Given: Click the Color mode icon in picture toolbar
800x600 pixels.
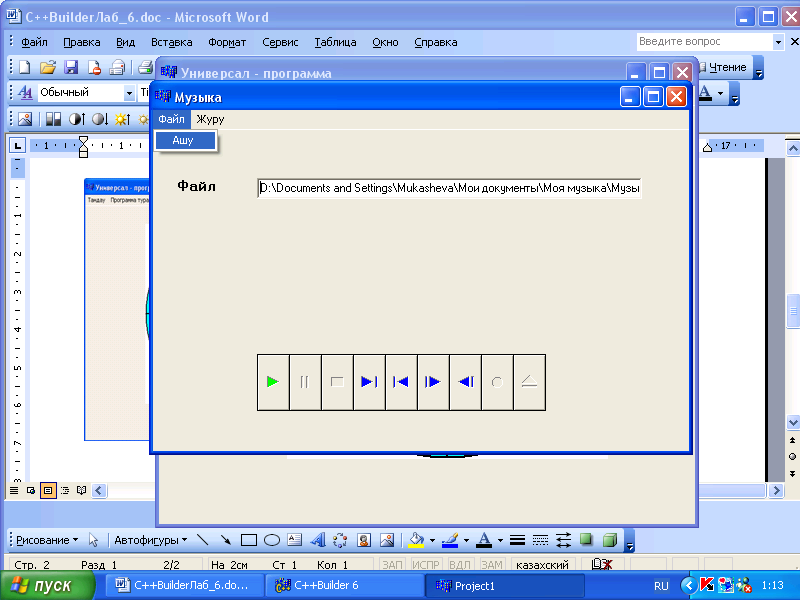Looking at the screenshot, I should 53,119.
